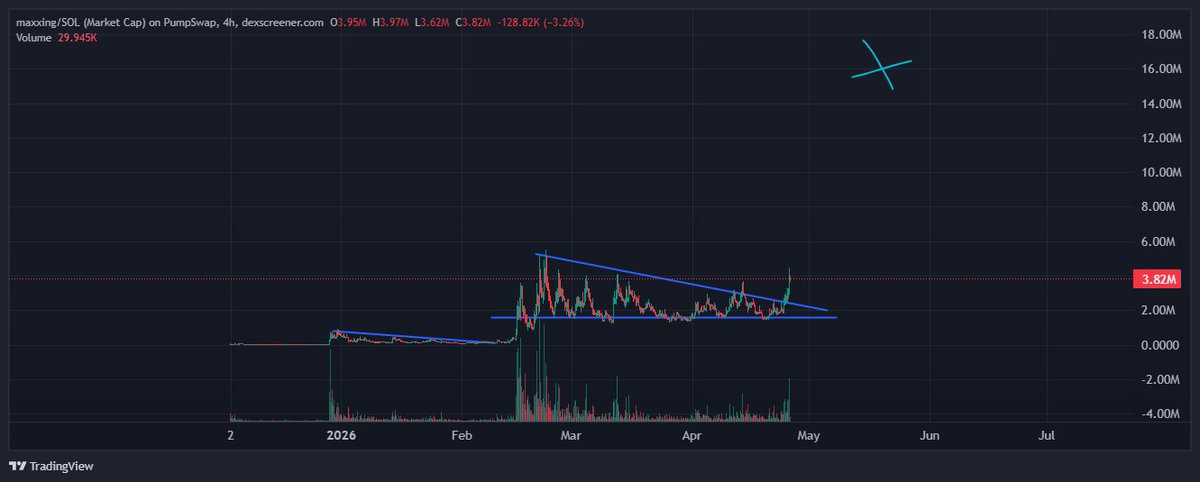Click the 0.0000 price axis label
Image resolution: width=1200 pixels, height=482 pixels.
1160,345
